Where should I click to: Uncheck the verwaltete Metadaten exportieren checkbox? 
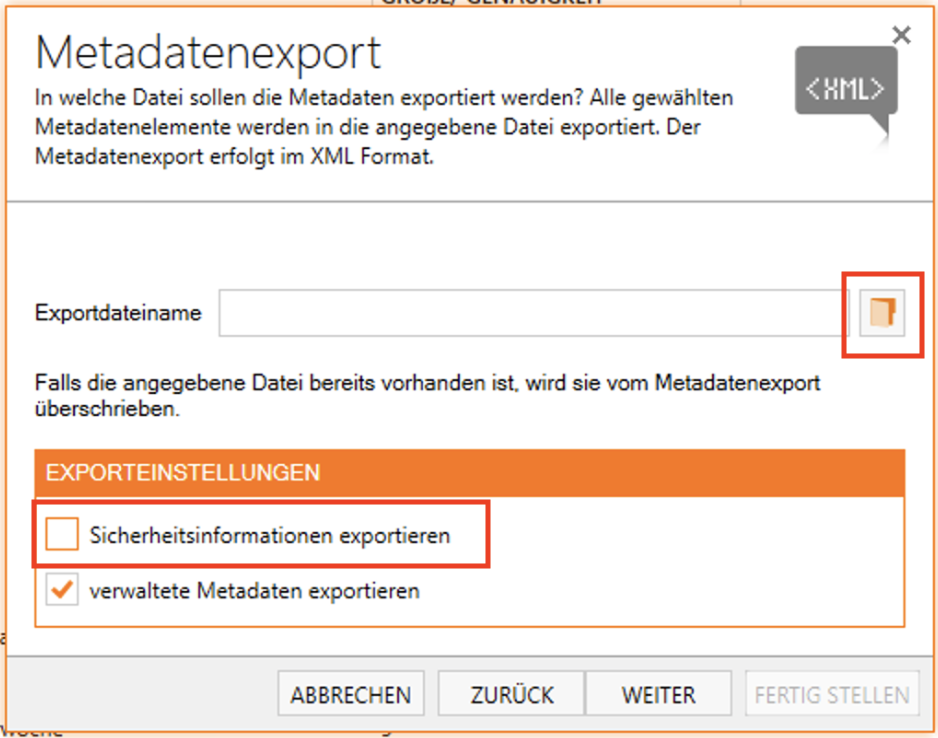[x=62, y=591]
